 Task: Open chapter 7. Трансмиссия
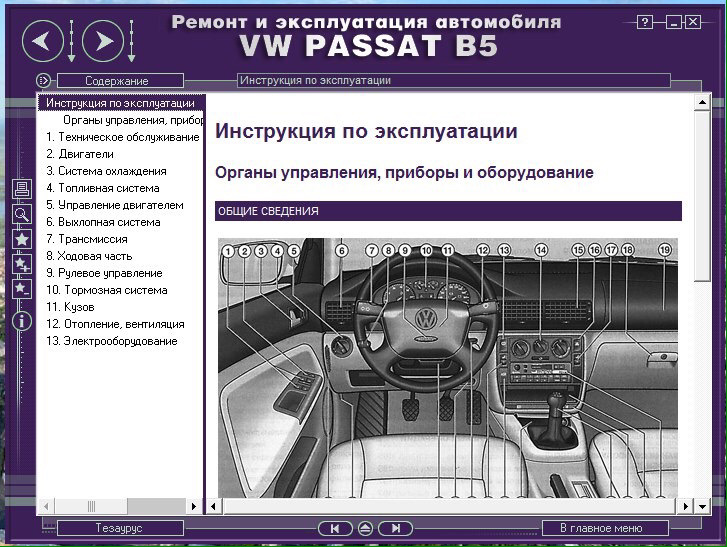coord(87,239)
